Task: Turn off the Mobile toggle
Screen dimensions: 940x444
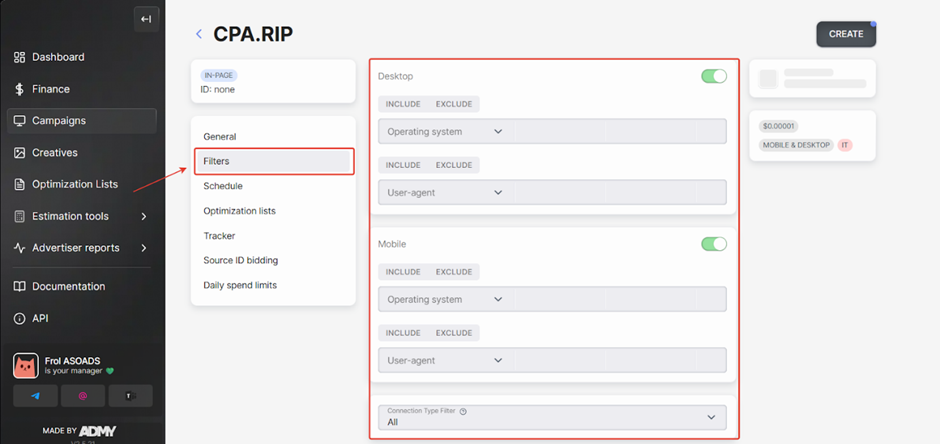Action: tap(713, 244)
